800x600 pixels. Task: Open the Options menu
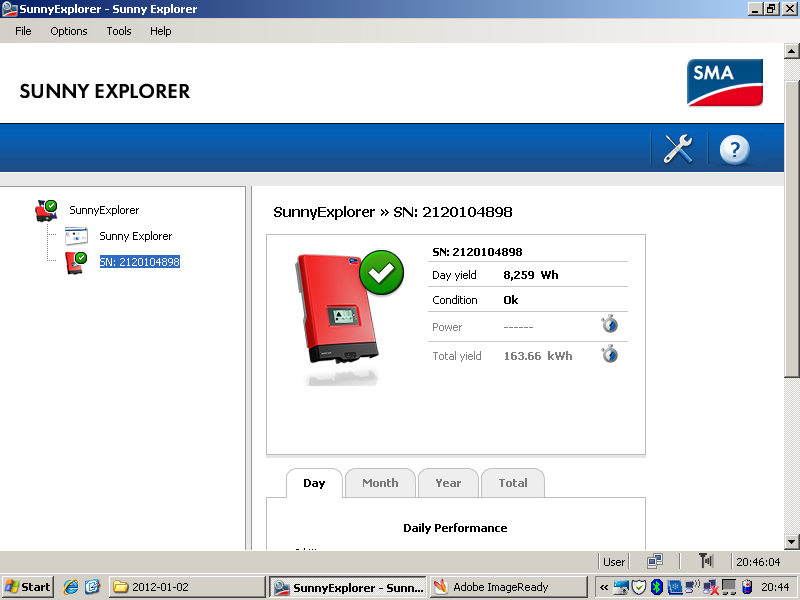pos(69,31)
